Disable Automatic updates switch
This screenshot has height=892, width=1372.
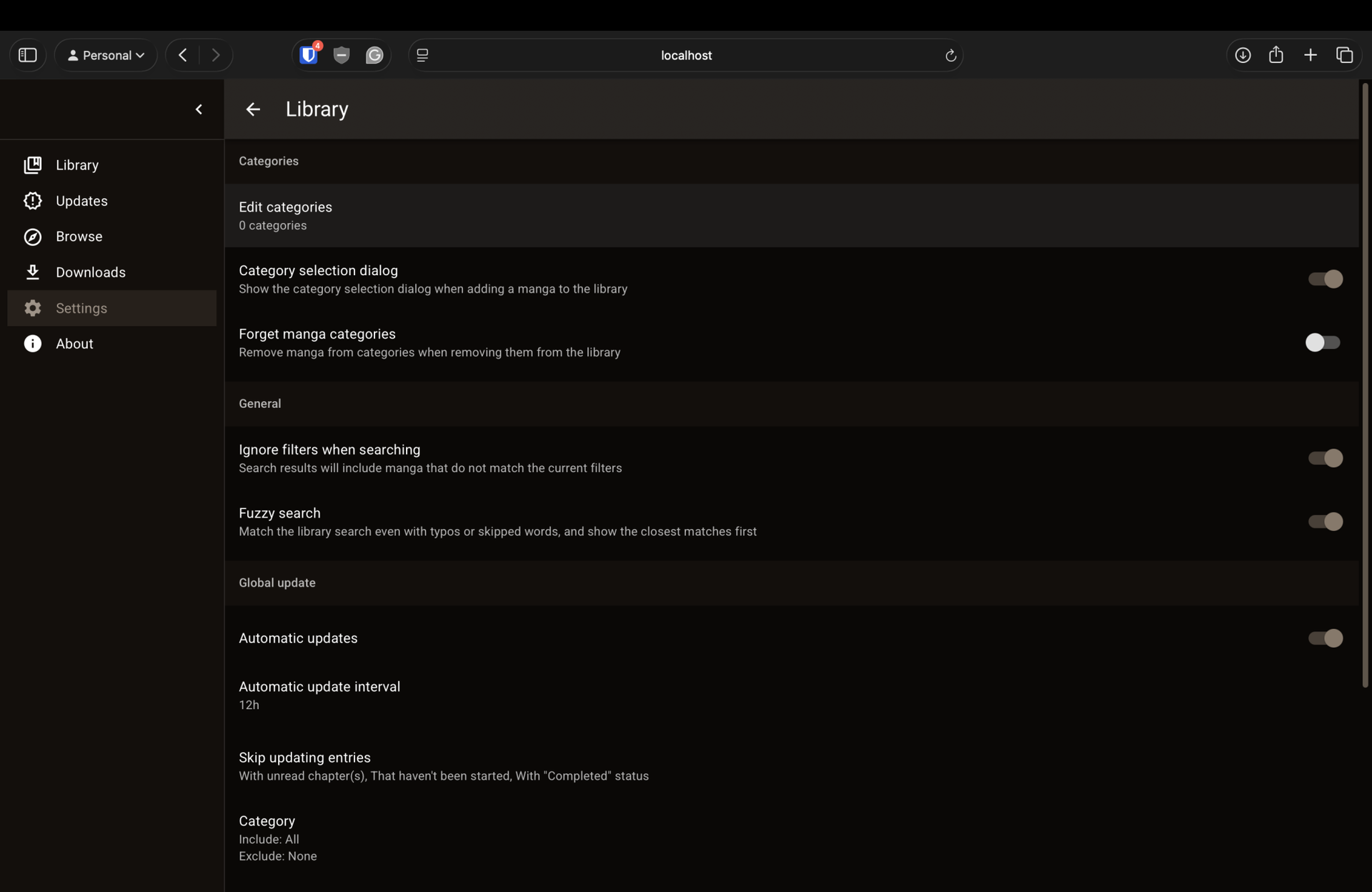pos(1325,638)
